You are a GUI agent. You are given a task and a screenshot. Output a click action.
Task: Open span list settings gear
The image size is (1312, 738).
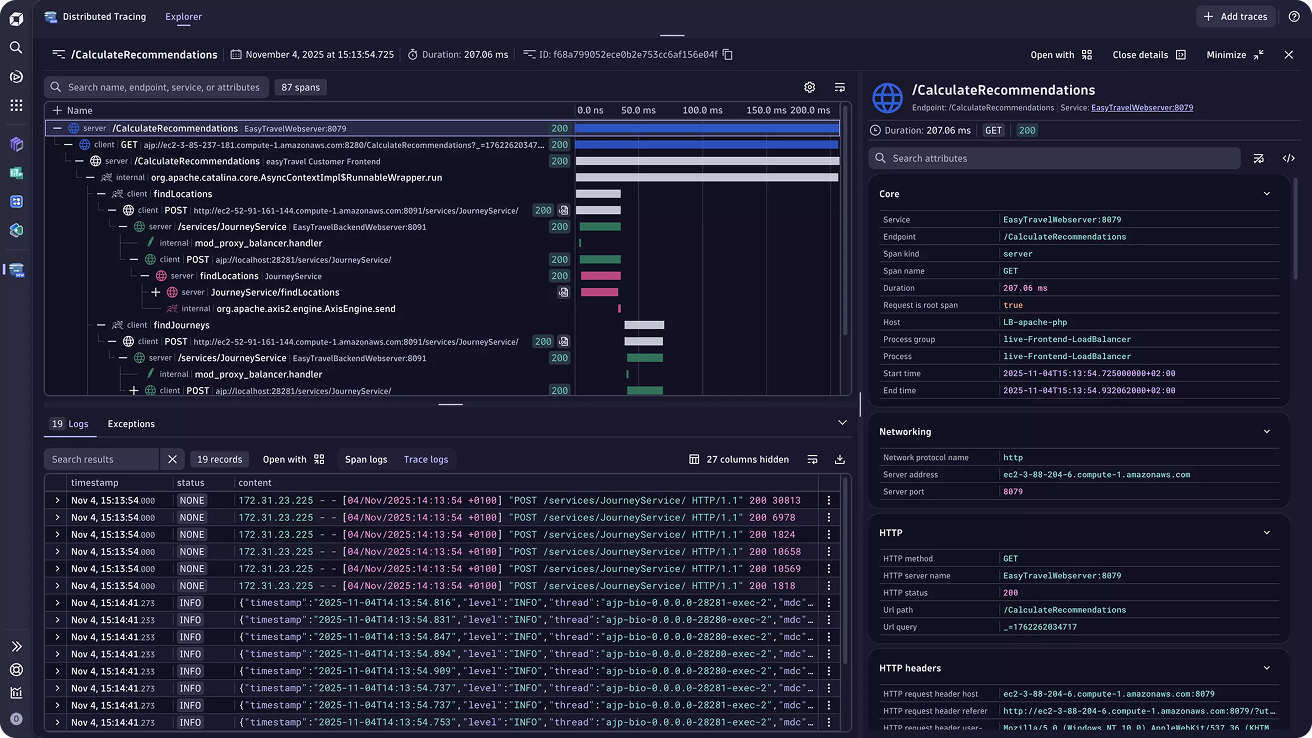810,87
